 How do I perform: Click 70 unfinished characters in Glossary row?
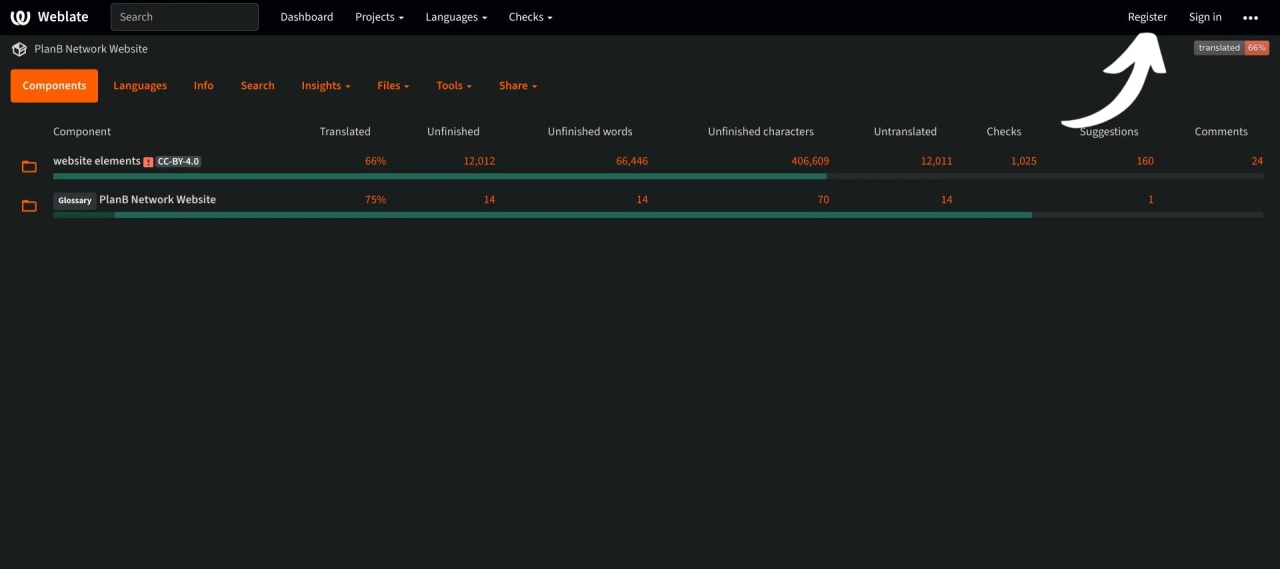(823, 200)
